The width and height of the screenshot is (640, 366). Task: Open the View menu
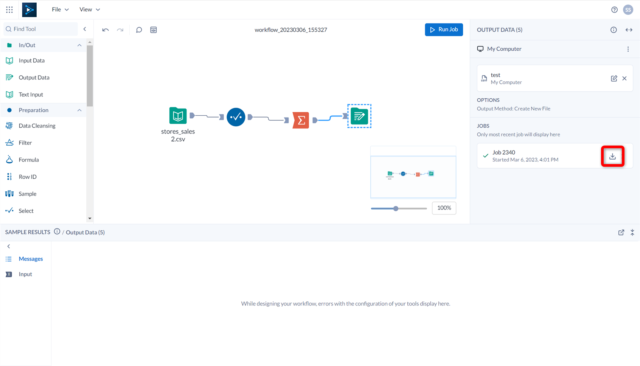pos(89,9)
